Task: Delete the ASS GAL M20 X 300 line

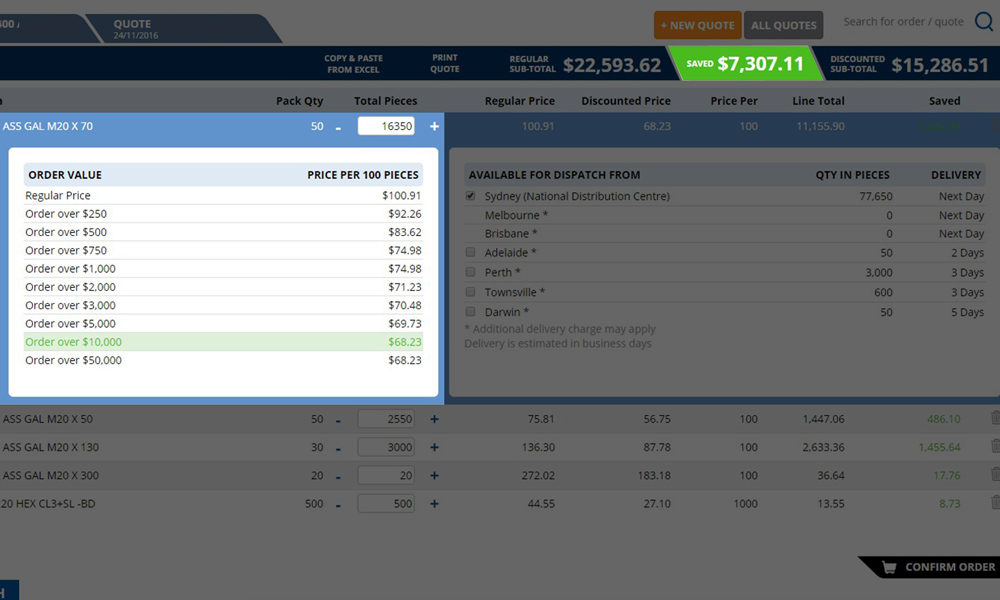Action: tap(995, 475)
